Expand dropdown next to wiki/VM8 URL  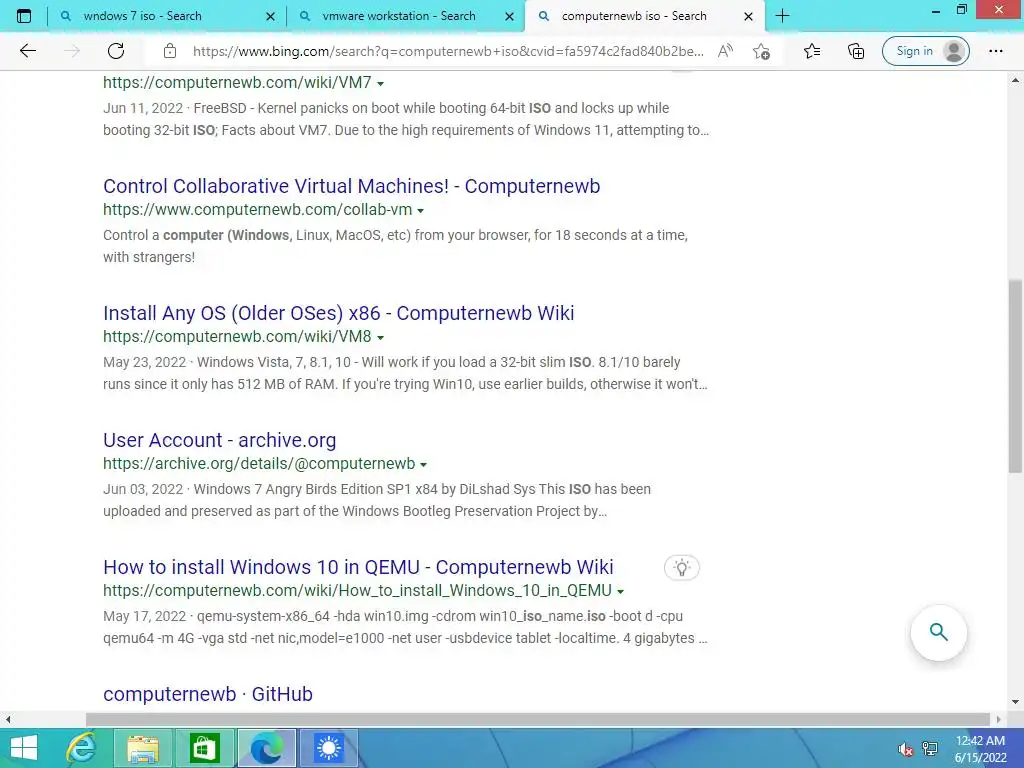[381, 338]
